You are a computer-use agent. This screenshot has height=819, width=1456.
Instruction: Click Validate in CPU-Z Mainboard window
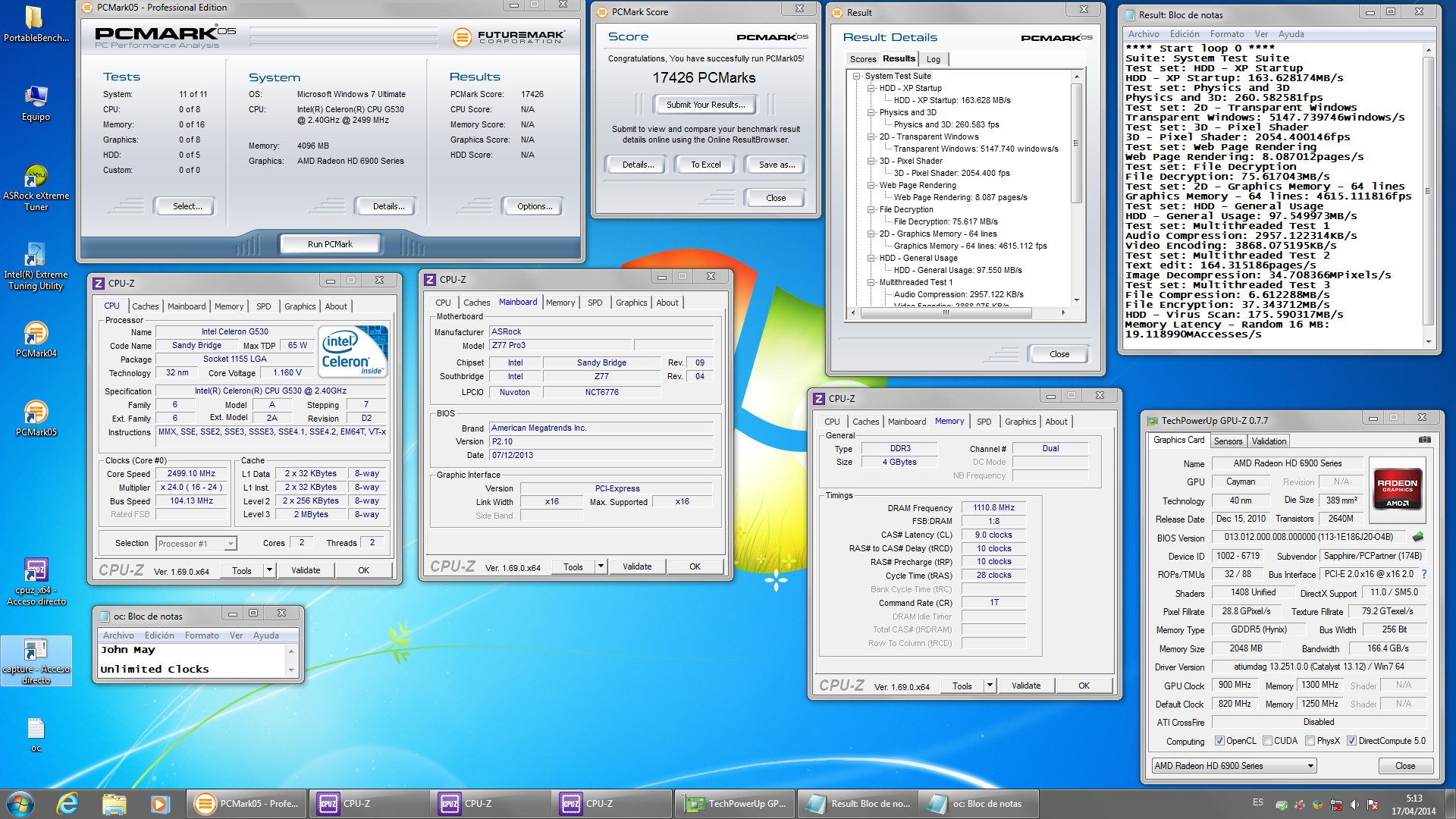637,566
